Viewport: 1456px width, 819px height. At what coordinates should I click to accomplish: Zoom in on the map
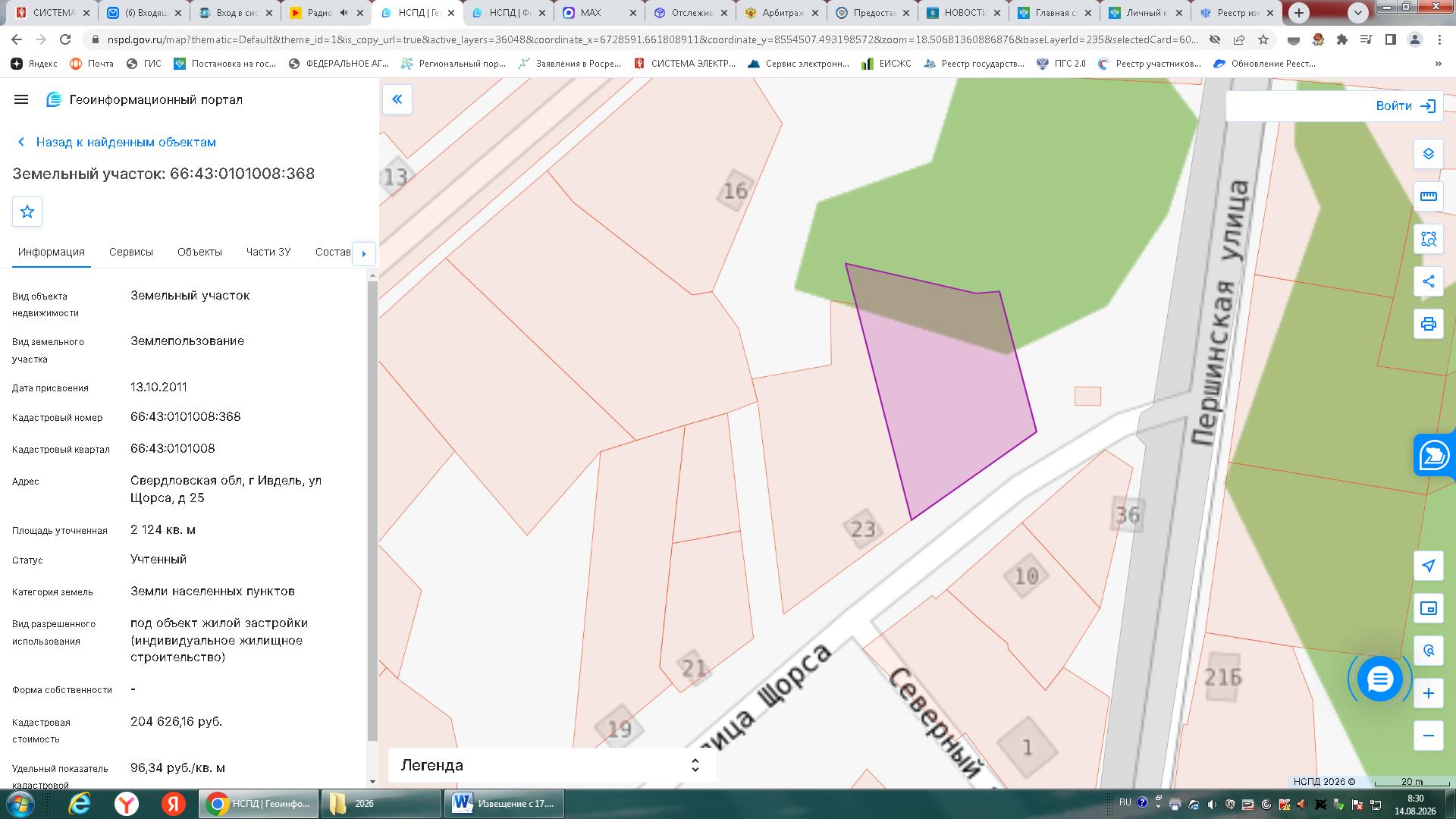1429,693
